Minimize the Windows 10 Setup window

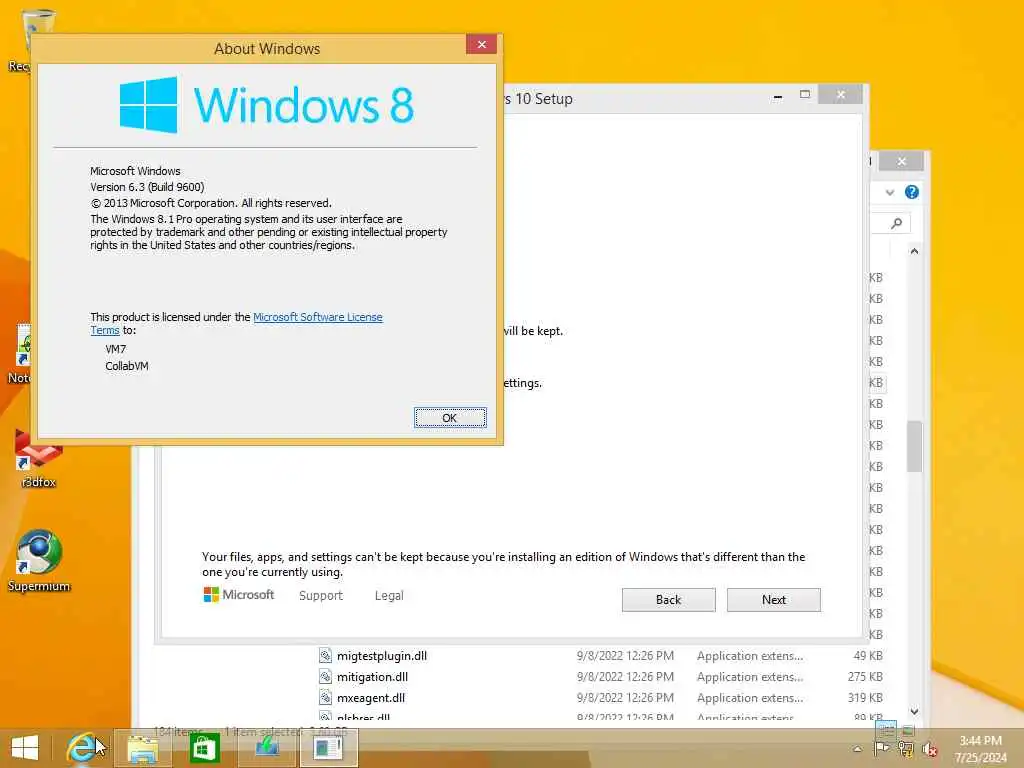[777, 97]
